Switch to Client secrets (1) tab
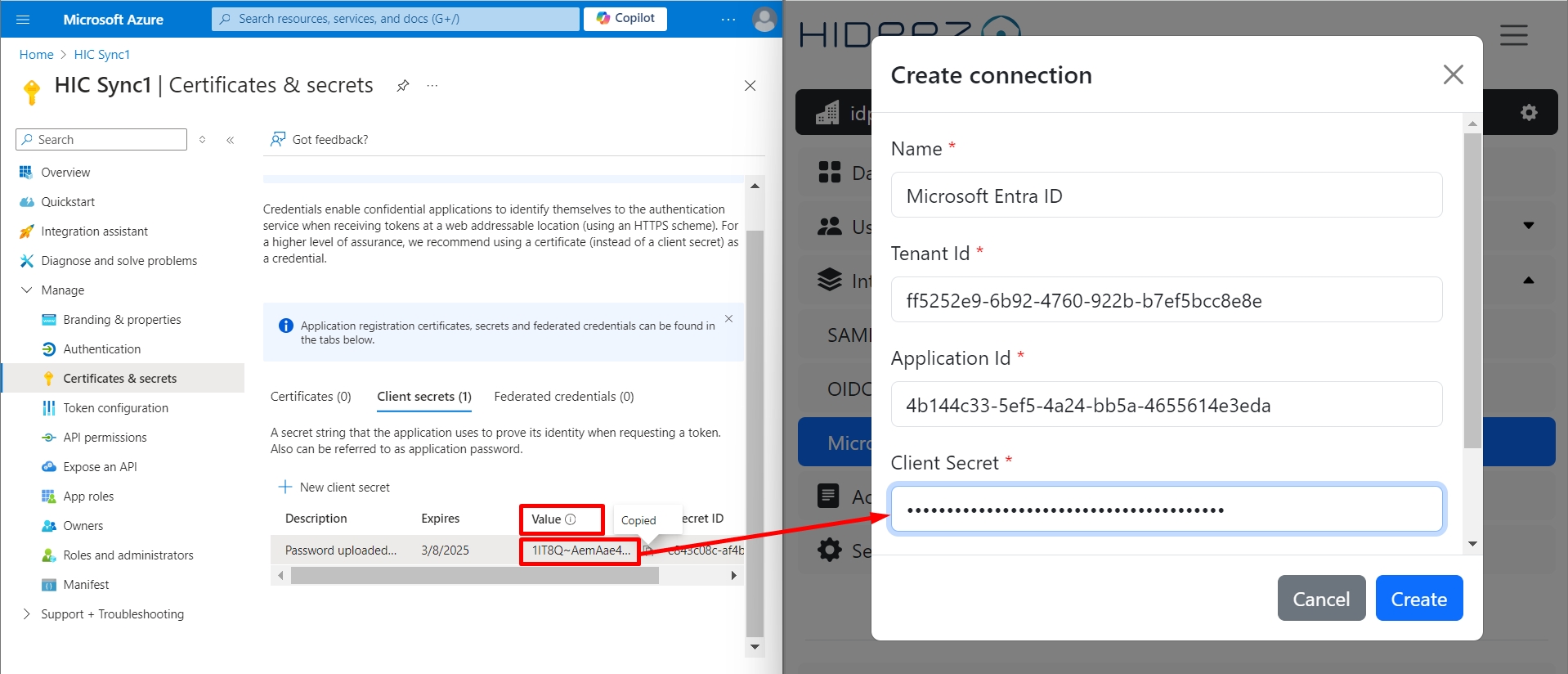The height and width of the screenshot is (674, 1568). click(424, 397)
